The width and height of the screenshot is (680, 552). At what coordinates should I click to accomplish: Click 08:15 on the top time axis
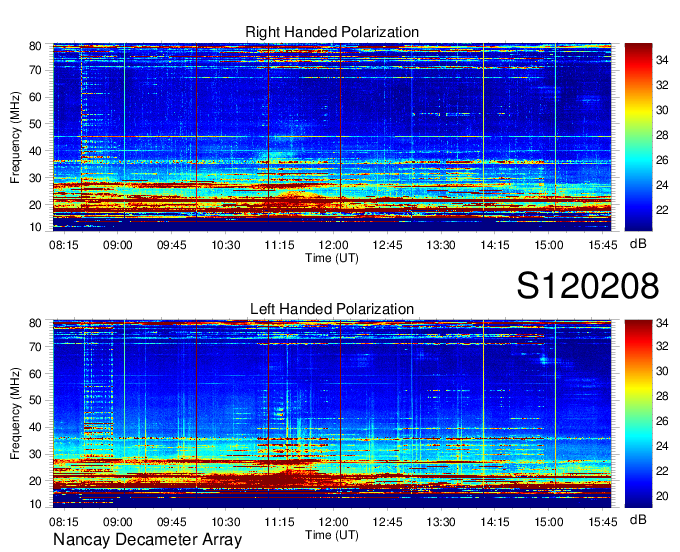click(64, 245)
